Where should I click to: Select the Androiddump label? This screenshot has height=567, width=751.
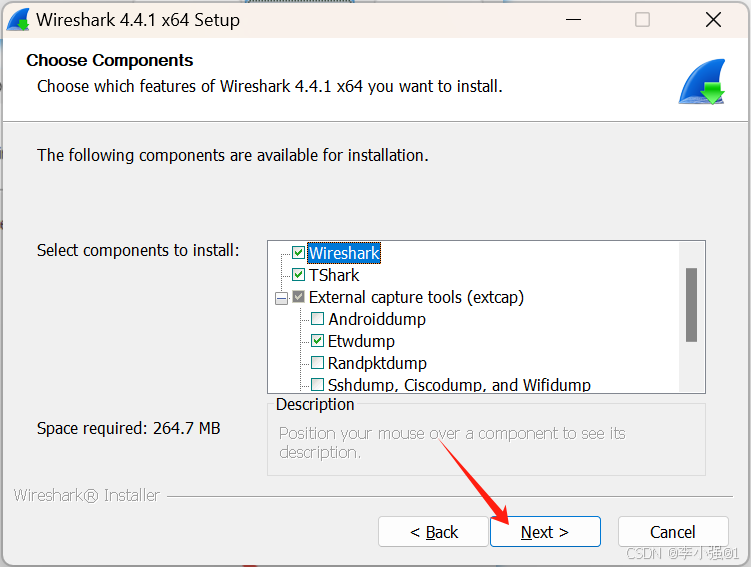click(x=377, y=319)
